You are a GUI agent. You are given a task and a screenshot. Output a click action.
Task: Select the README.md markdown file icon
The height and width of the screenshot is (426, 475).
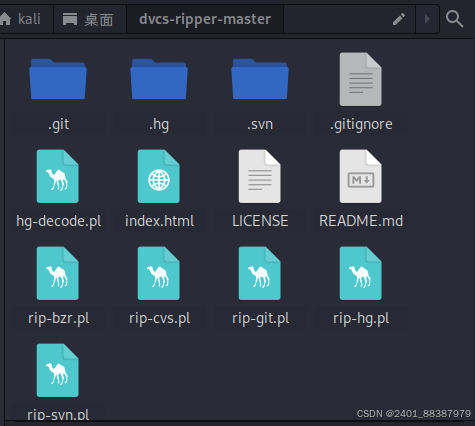(x=361, y=176)
